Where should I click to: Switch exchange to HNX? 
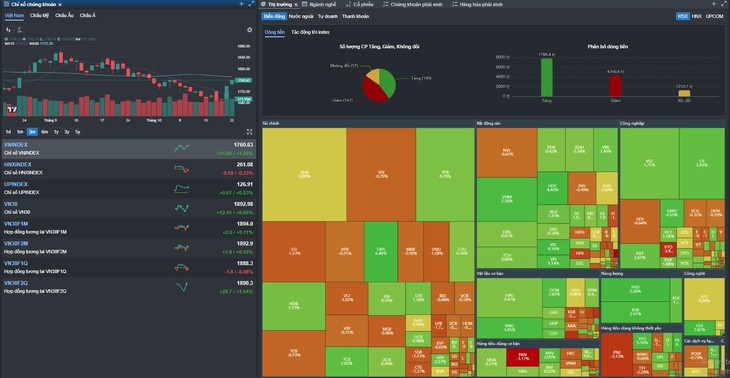(696, 16)
